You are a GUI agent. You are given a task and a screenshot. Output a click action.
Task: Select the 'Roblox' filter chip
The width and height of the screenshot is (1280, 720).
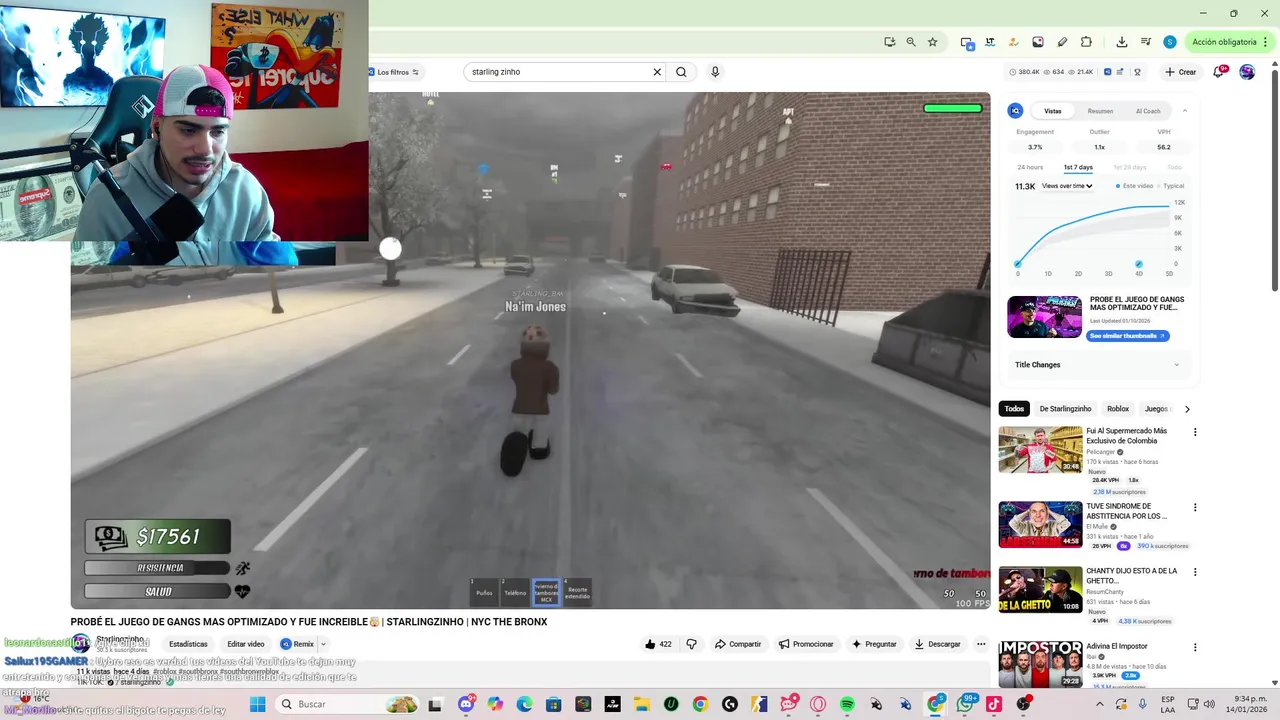[x=1118, y=409]
